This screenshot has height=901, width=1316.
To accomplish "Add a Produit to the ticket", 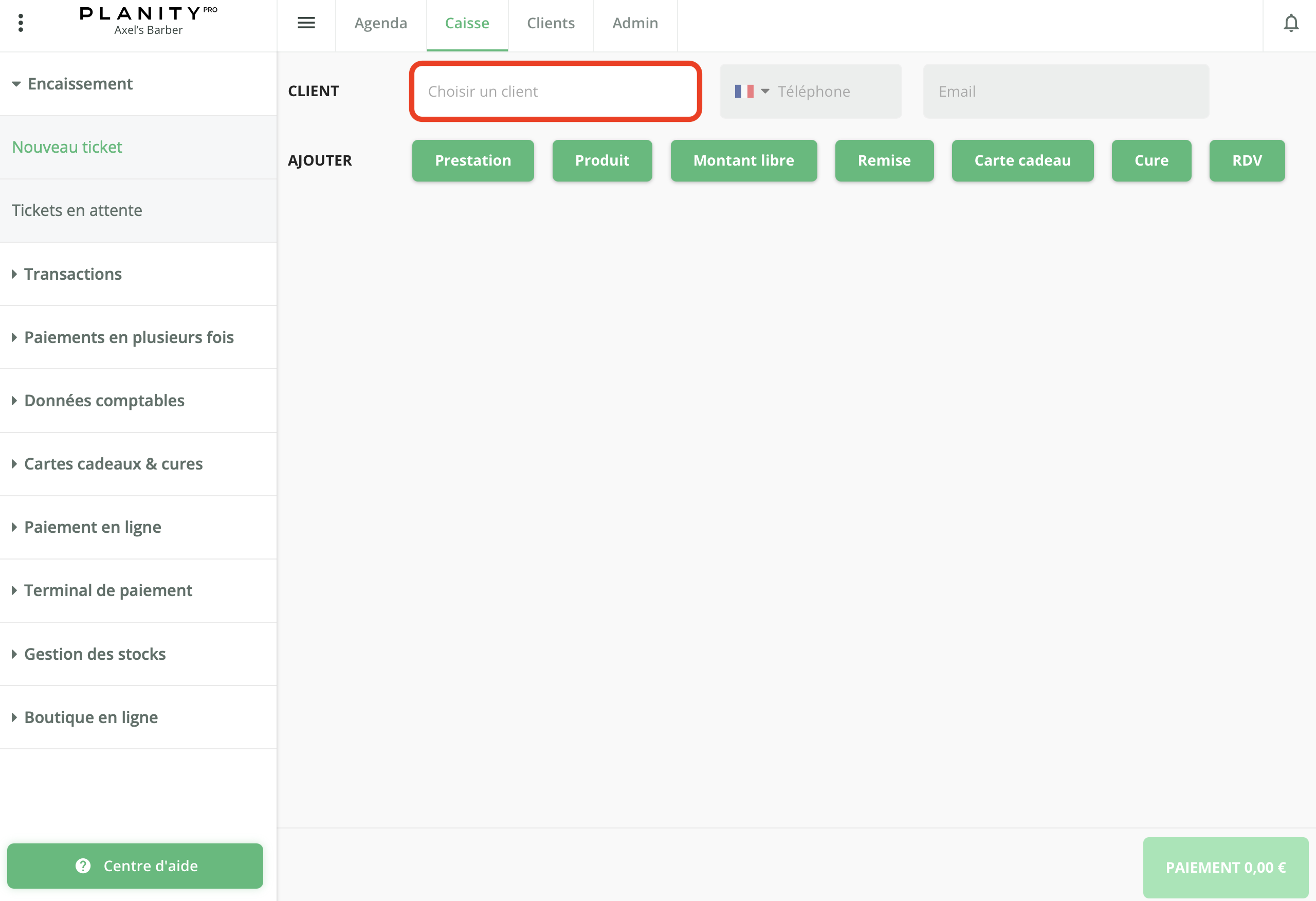I will pyautogui.click(x=602, y=161).
